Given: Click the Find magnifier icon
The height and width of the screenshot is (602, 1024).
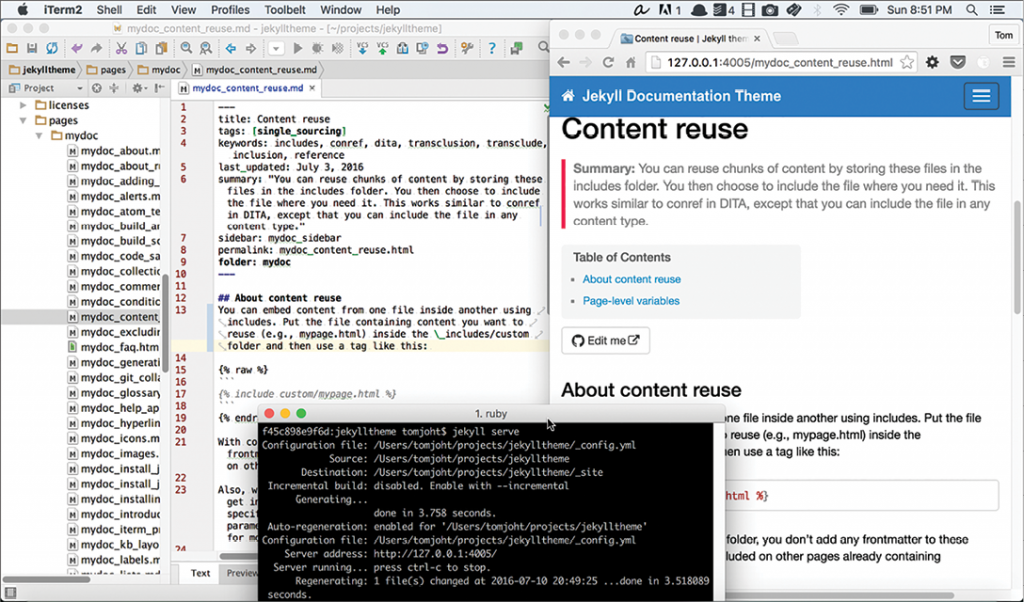Looking at the screenshot, I should pos(186,48).
